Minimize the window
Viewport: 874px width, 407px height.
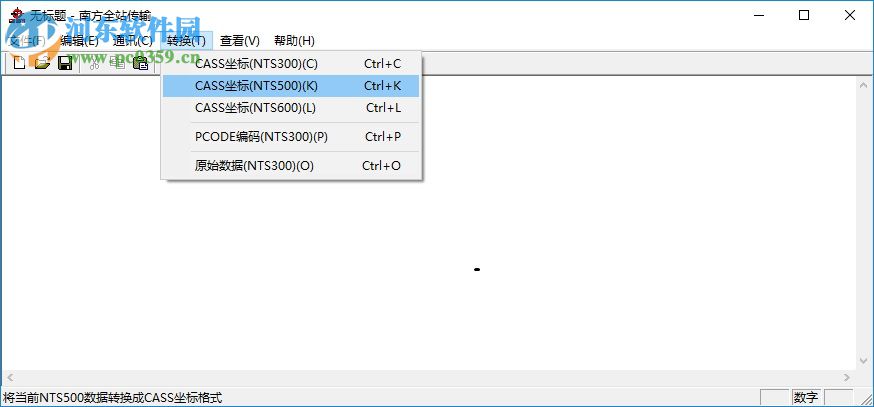pos(758,16)
